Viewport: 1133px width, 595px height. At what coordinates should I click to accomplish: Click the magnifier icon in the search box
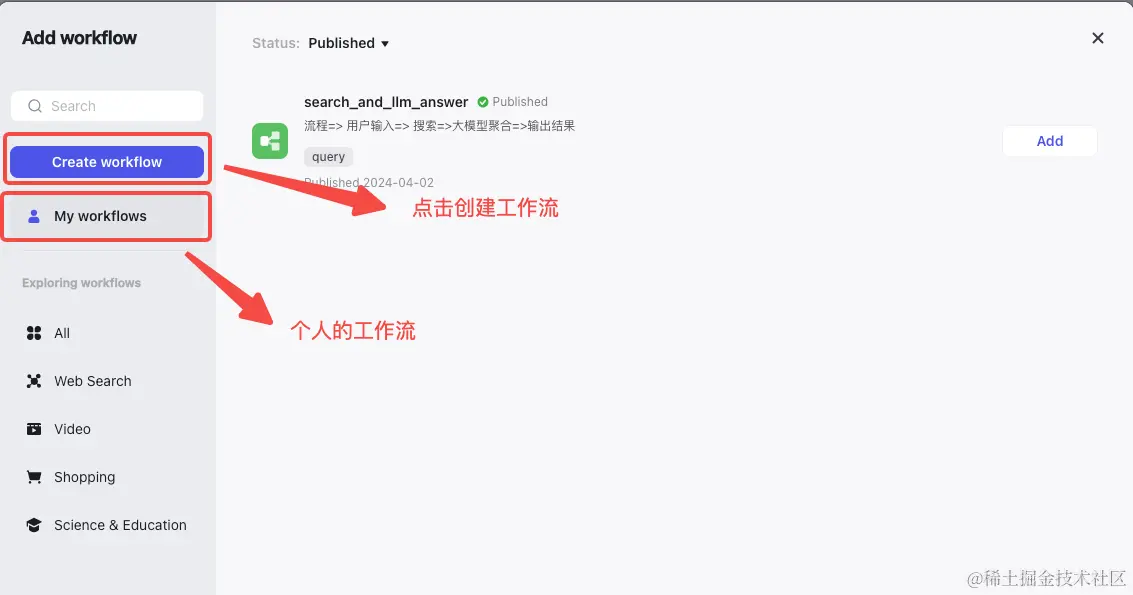click(x=35, y=106)
